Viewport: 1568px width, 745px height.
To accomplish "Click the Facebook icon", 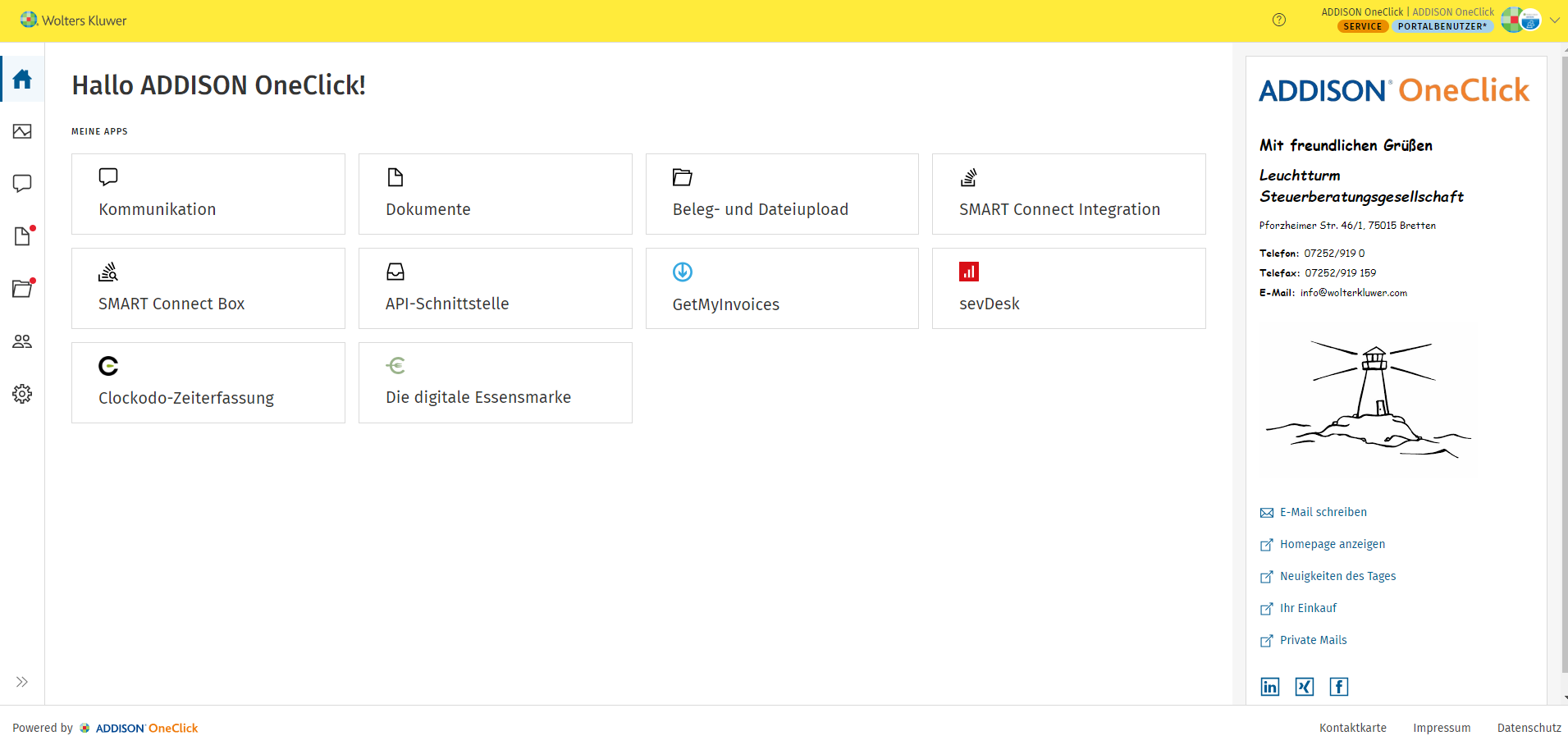I will click(x=1339, y=687).
